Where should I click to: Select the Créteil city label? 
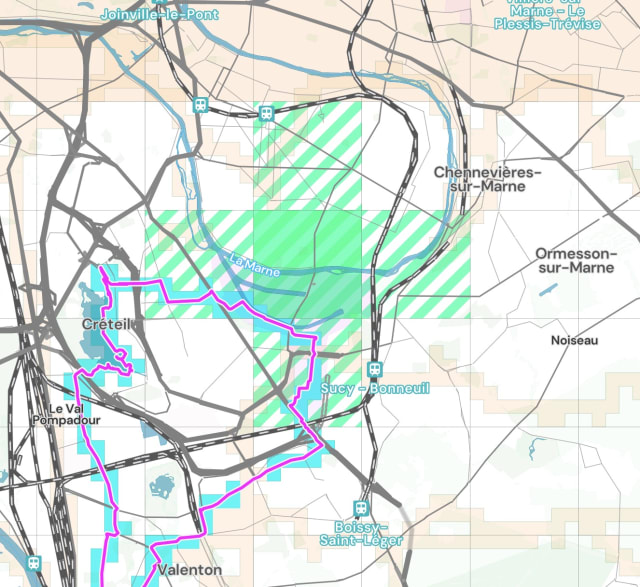[x=107, y=325]
